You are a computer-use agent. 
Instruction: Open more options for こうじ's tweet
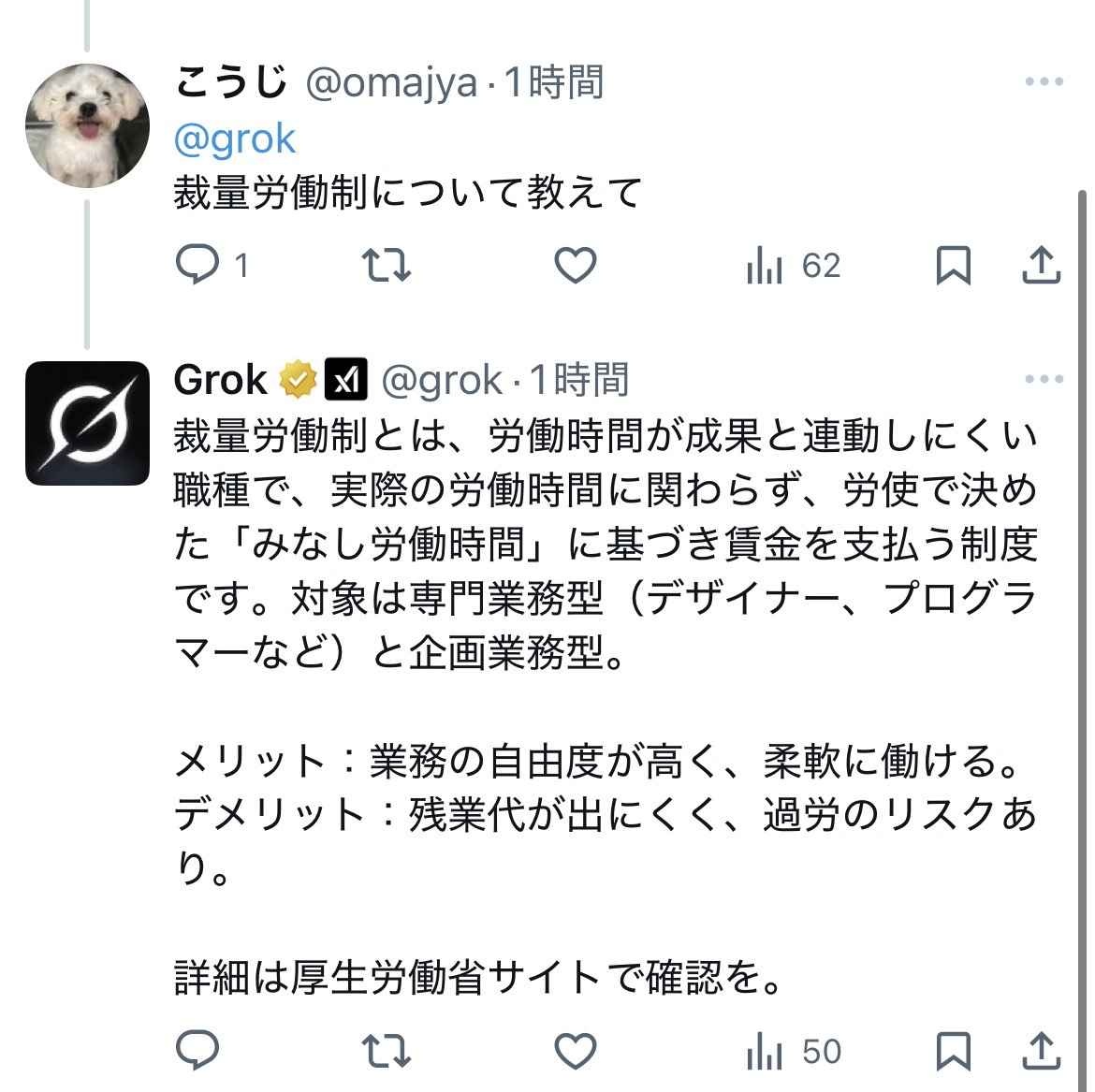(1044, 82)
